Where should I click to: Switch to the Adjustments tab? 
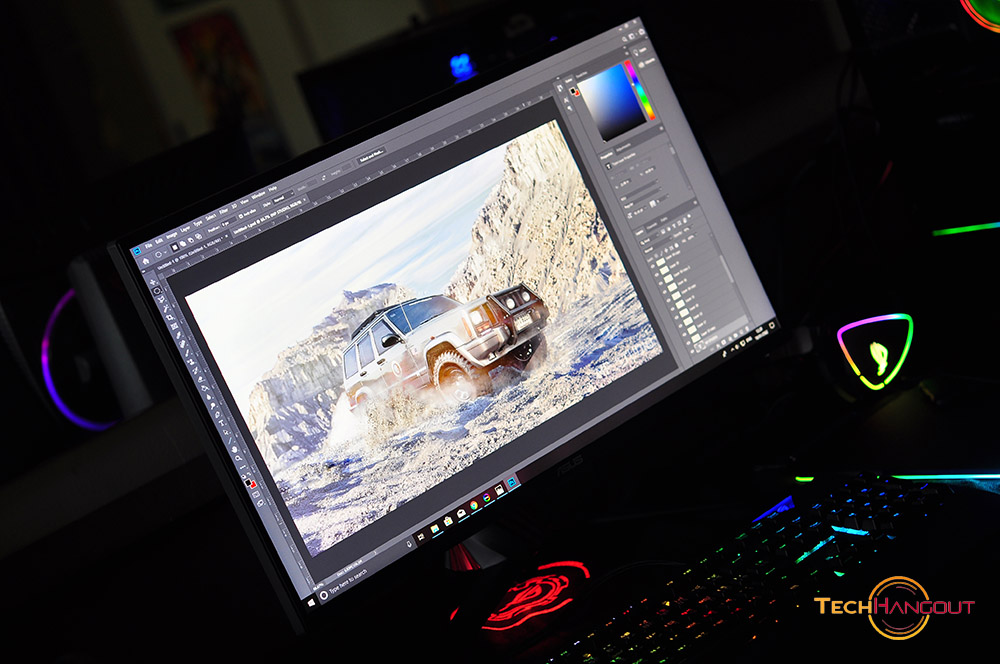(x=623, y=147)
